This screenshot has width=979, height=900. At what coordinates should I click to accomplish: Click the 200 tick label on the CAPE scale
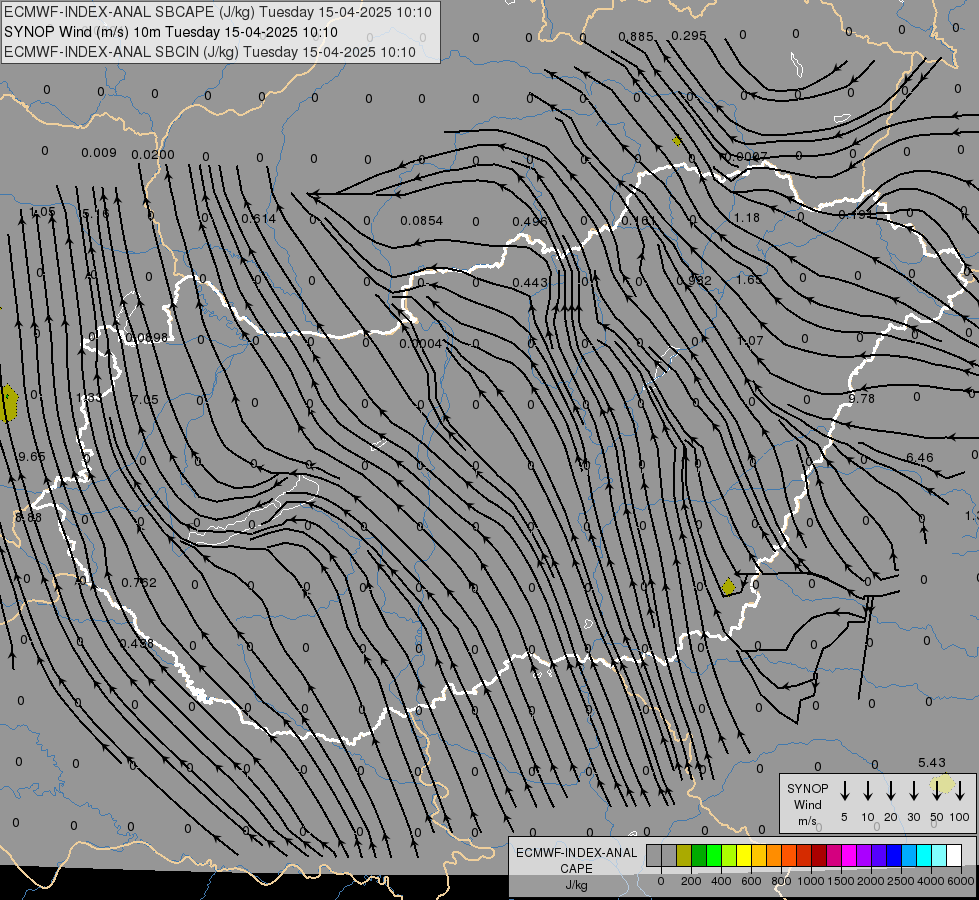pyautogui.click(x=691, y=881)
